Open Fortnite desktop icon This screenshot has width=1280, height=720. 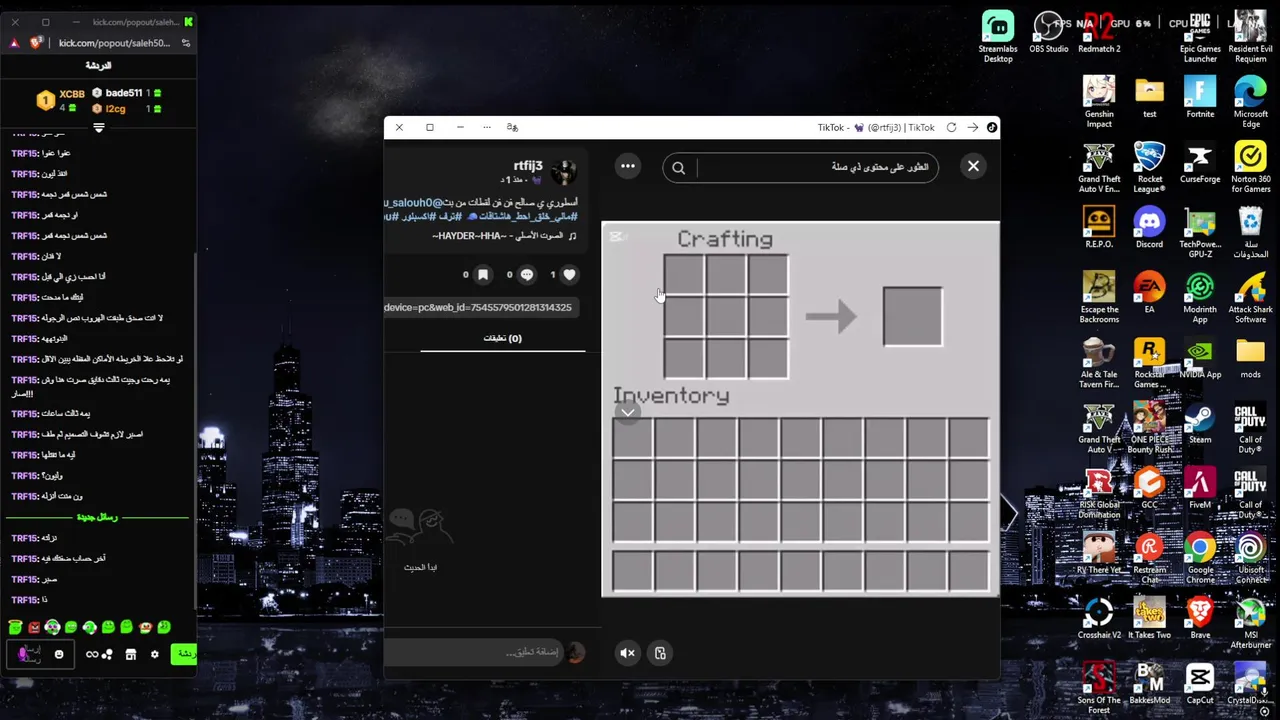pyautogui.click(x=1200, y=96)
